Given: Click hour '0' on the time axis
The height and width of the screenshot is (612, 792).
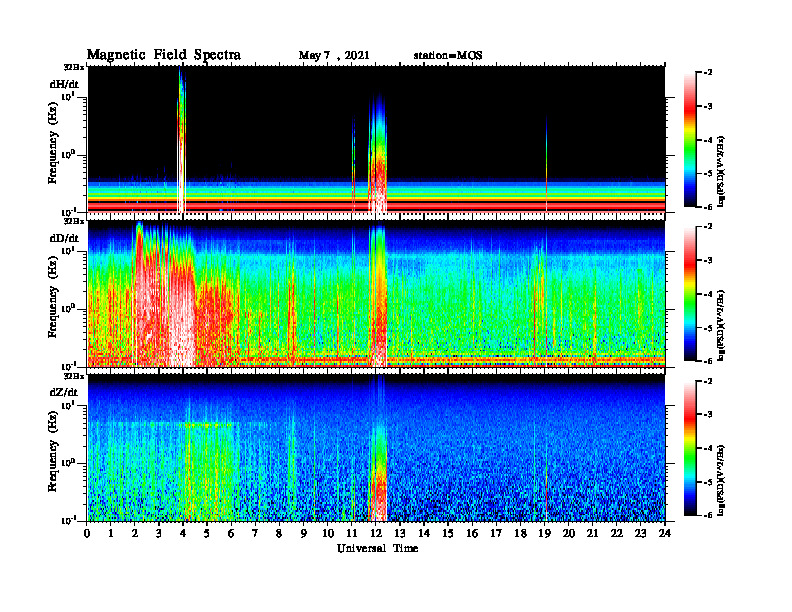Looking at the screenshot, I should point(87,533).
